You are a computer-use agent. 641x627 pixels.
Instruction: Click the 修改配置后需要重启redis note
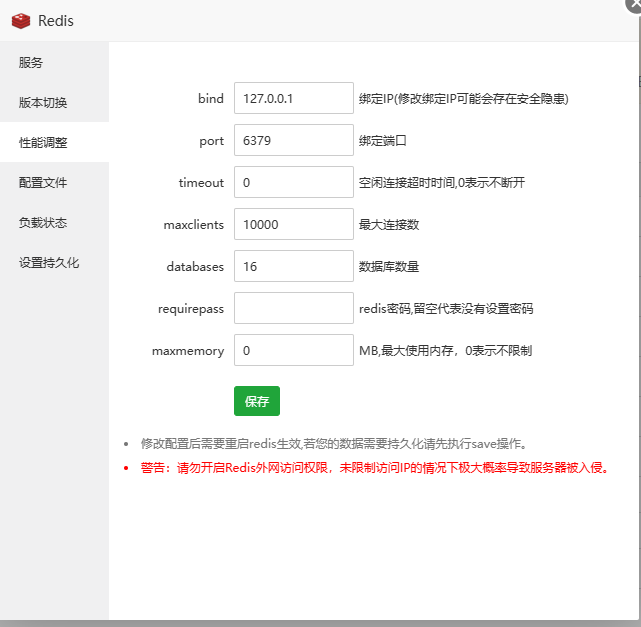(x=334, y=444)
